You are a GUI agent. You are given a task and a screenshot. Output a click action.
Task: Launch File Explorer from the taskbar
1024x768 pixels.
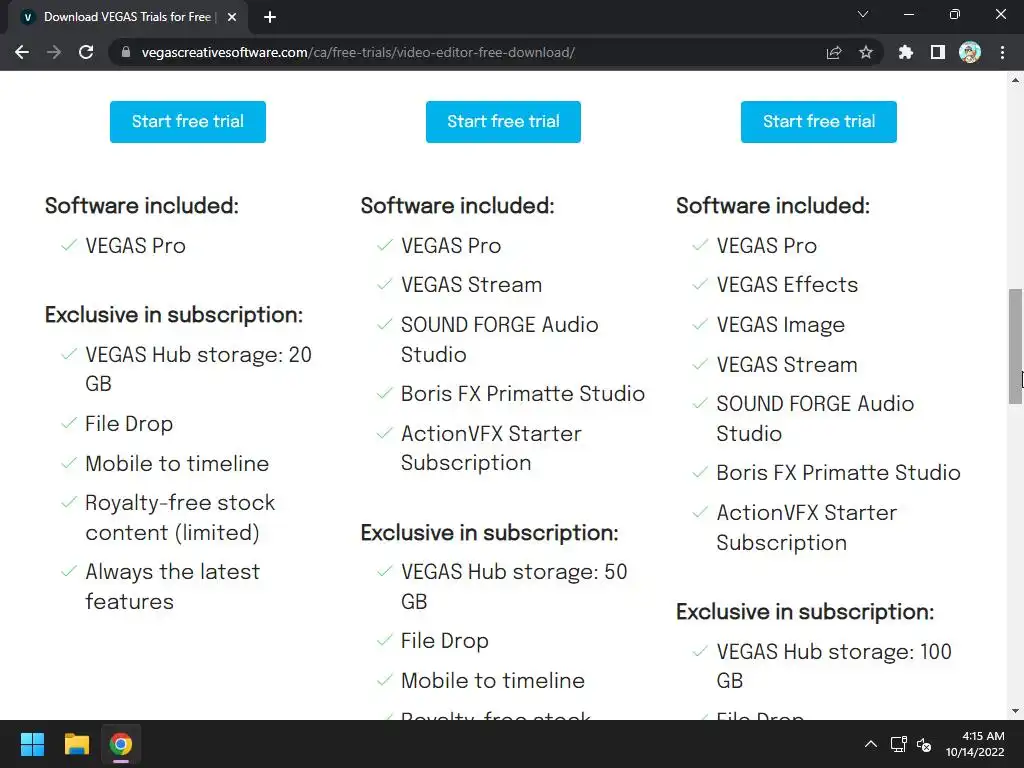pyautogui.click(x=77, y=744)
